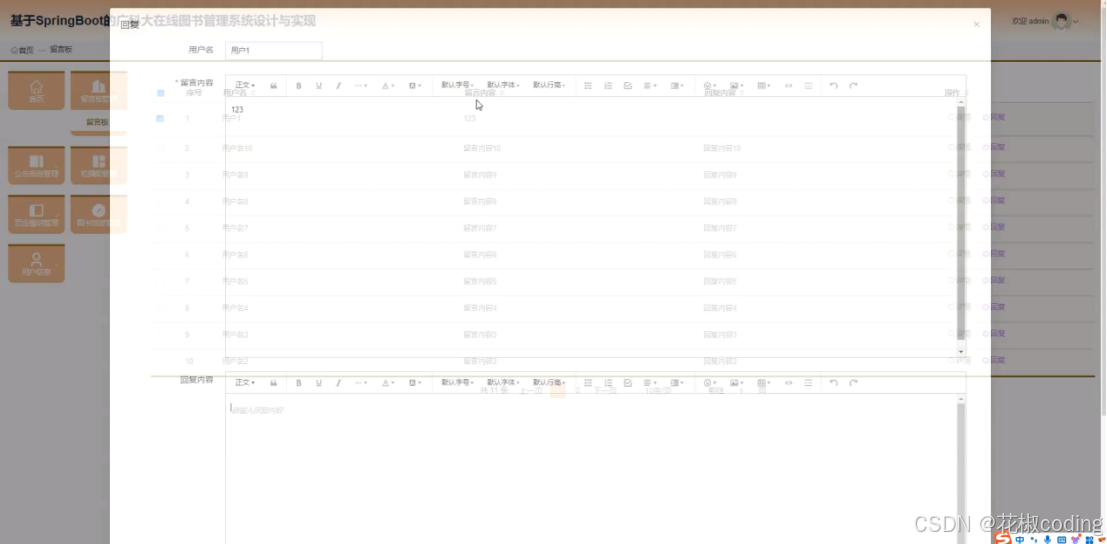Click the Sogou input method S icon
1107x544 pixels.
click(x=1003, y=538)
